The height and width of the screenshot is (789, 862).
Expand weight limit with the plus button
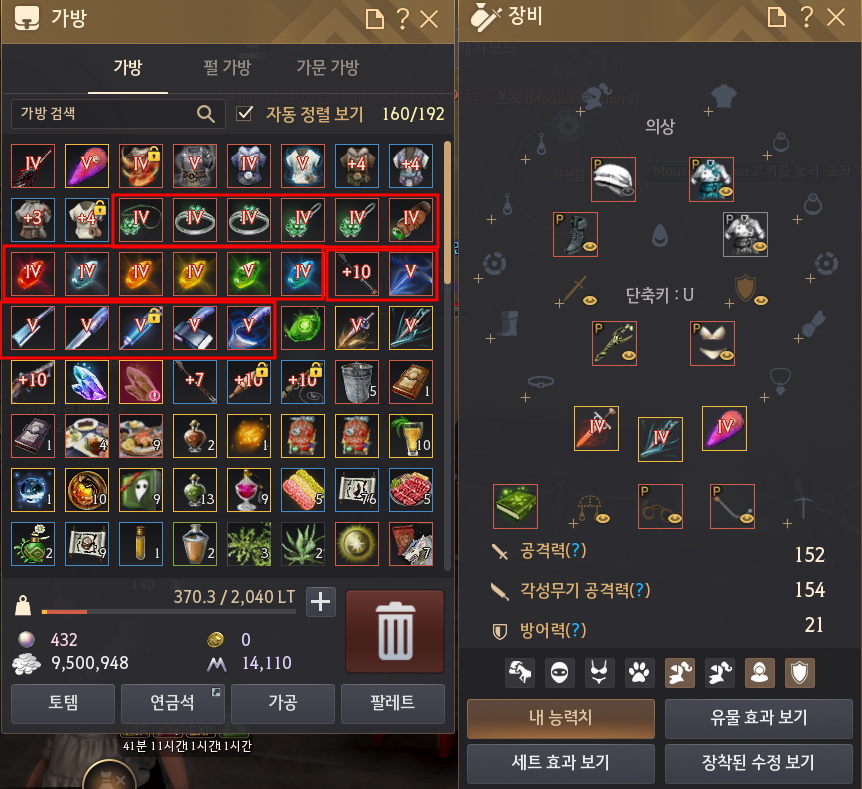click(x=321, y=602)
